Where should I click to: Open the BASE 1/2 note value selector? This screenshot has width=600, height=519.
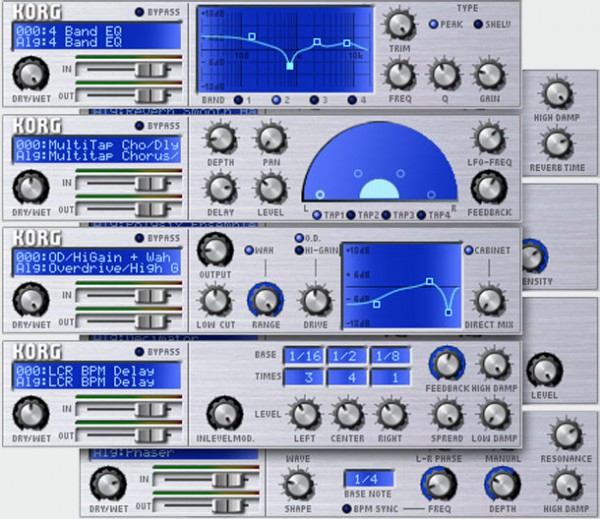pyautogui.click(x=347, y=356)
